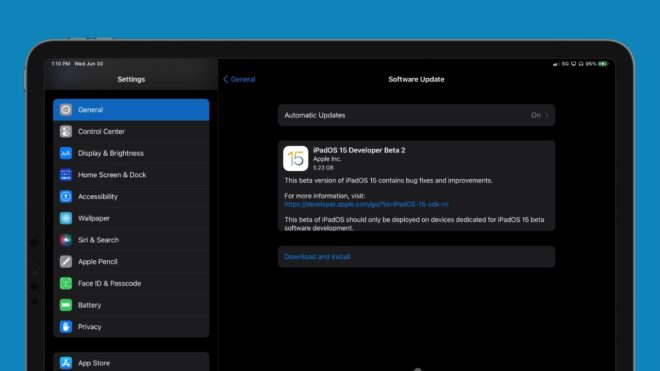660x371 pixels.
Task: Tap the Display & Brightness AA icon
Action: (66, 153)
